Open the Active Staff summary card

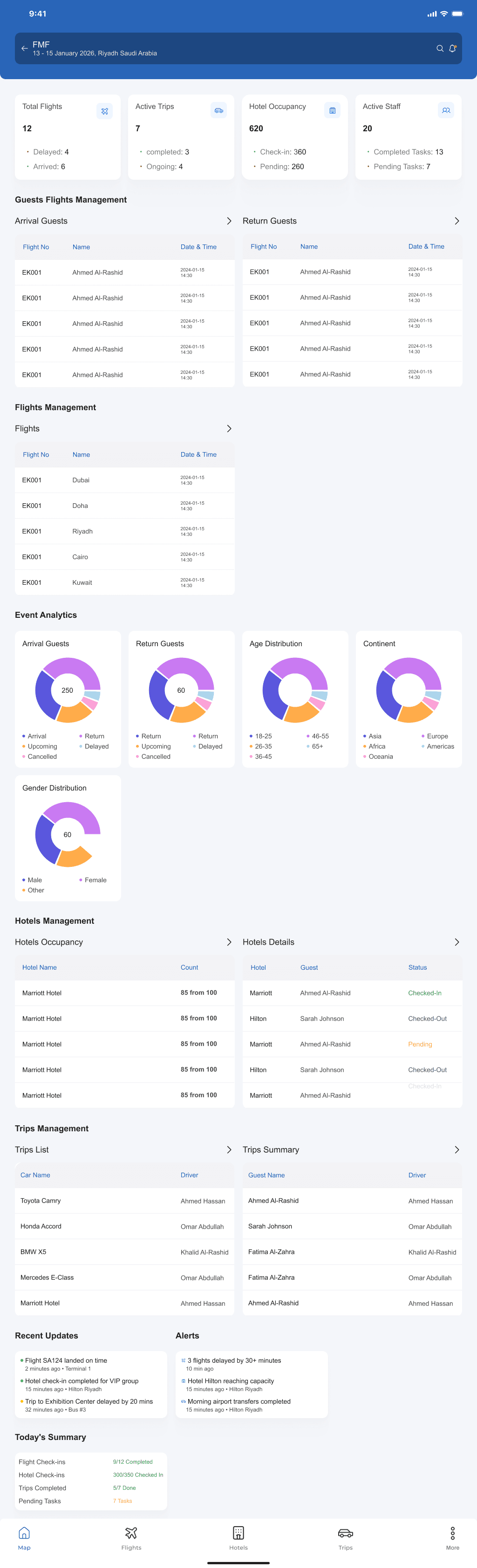pyautogui.click(x=409, y=137)
